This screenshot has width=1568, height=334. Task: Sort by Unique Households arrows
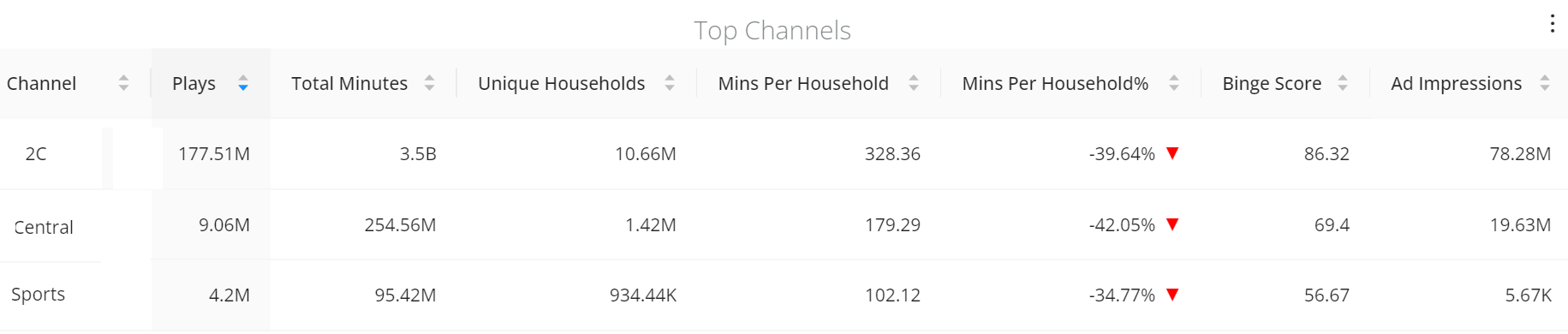click(x=670, y=83)
